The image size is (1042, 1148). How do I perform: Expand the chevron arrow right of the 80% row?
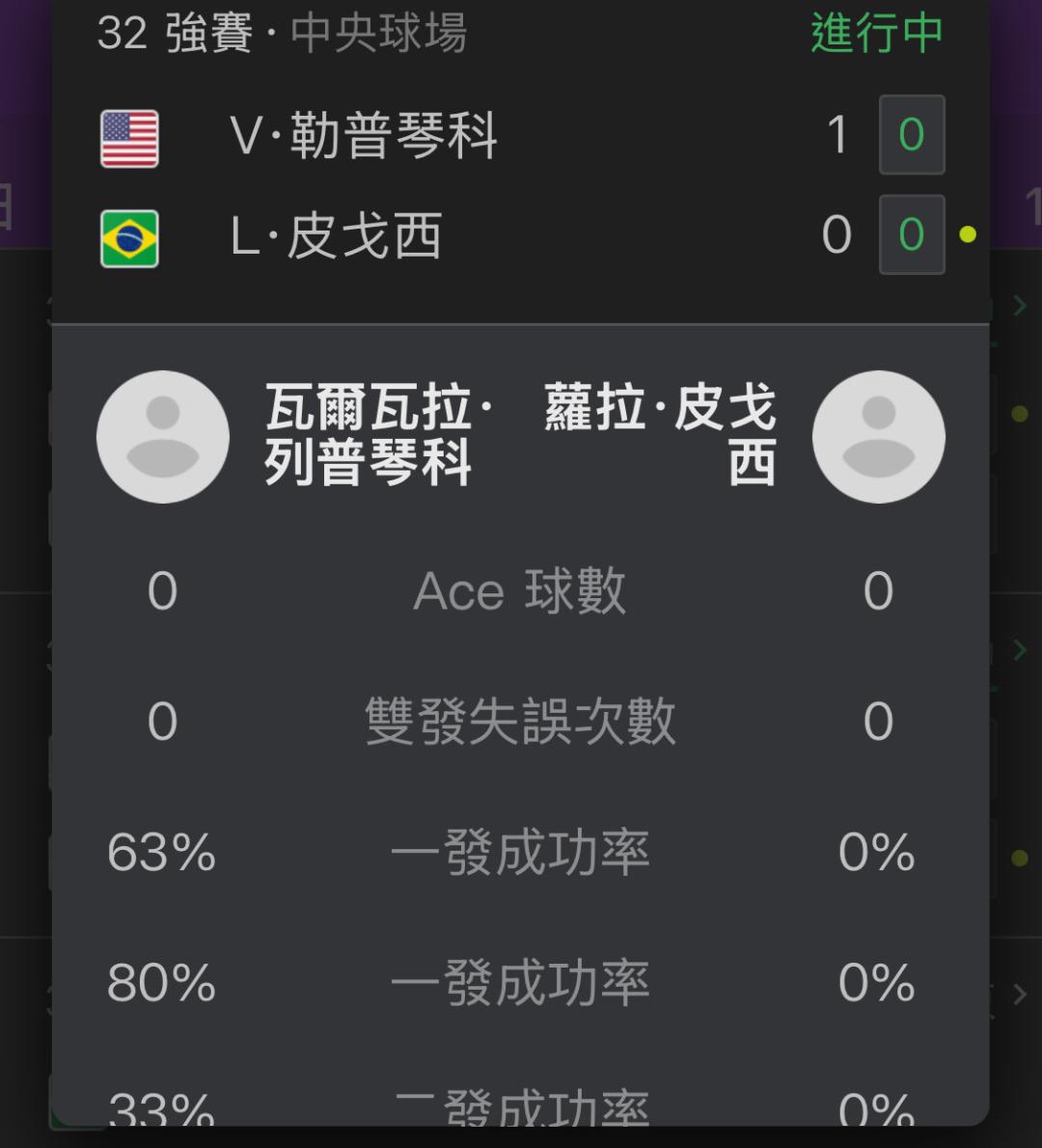1019,994
